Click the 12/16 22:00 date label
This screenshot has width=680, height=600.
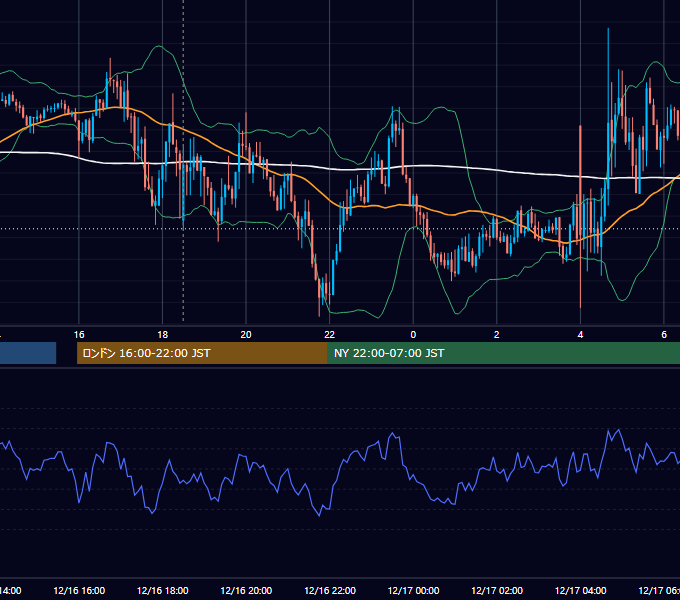[x=330, y=590]
